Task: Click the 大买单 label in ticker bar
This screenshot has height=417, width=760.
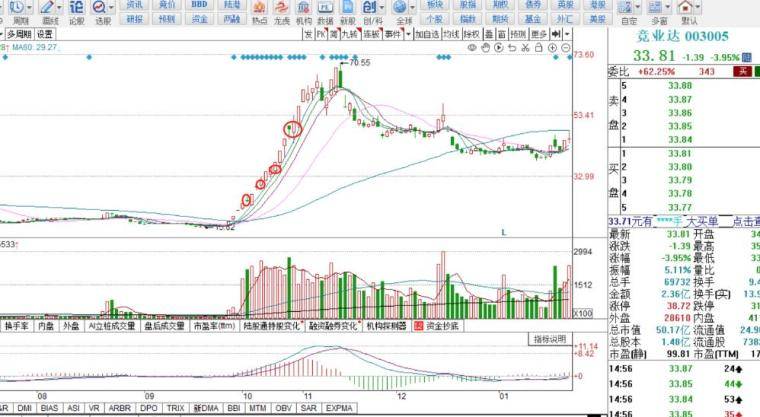Action: (702, 222)
